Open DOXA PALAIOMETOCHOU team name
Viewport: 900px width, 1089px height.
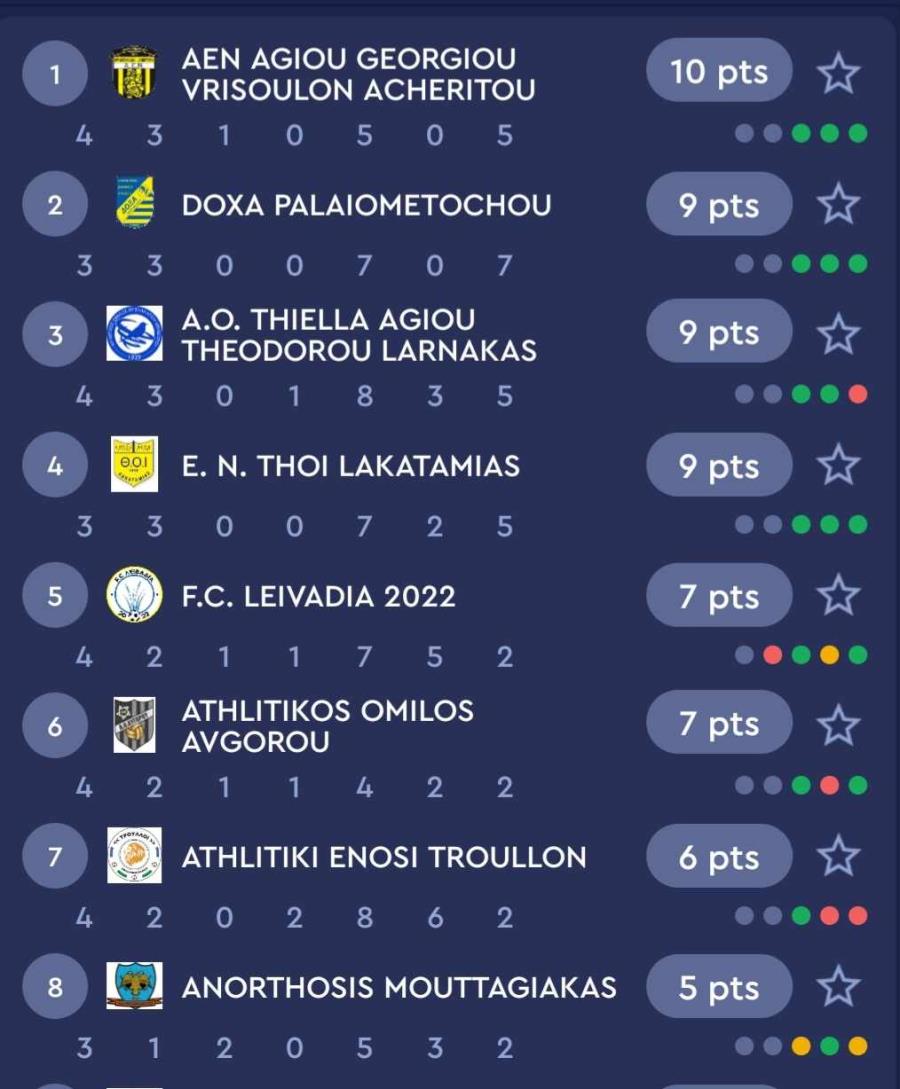coord(367,205)
